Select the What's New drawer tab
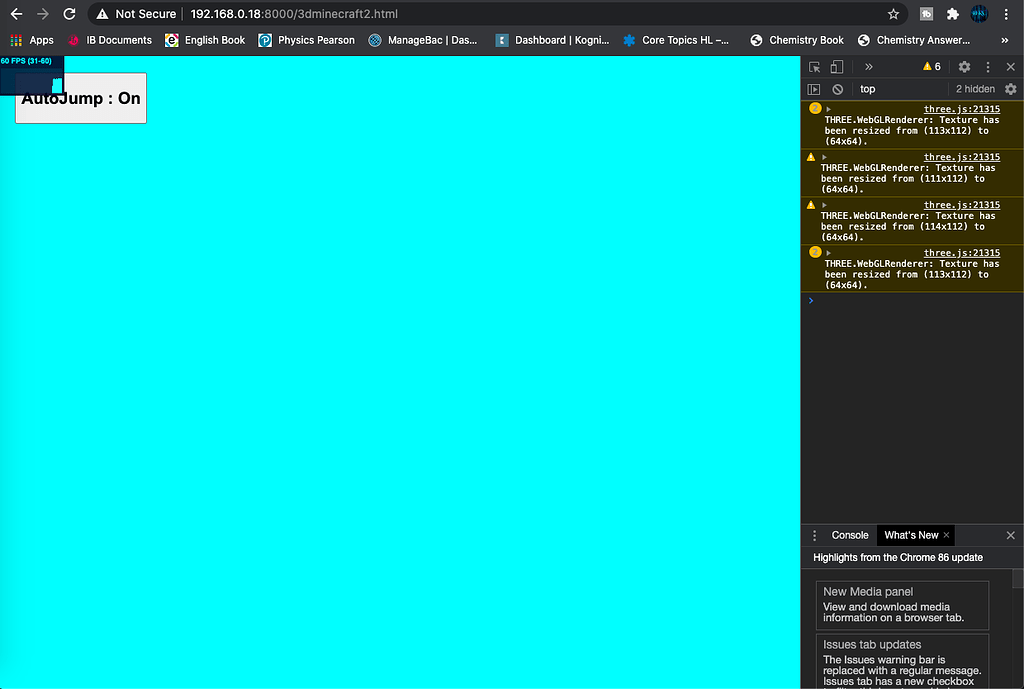This screenshot has height=689, width=1024. [911, 535]
